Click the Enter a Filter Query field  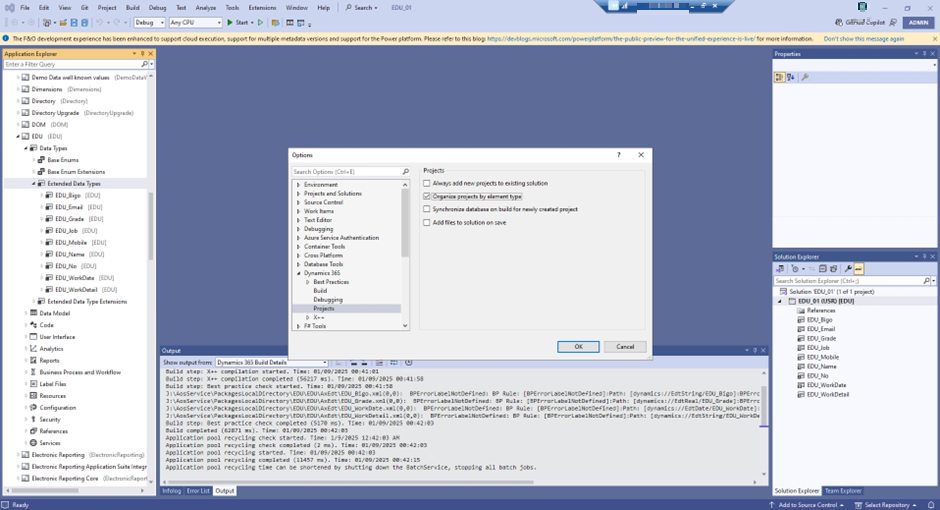72,64
